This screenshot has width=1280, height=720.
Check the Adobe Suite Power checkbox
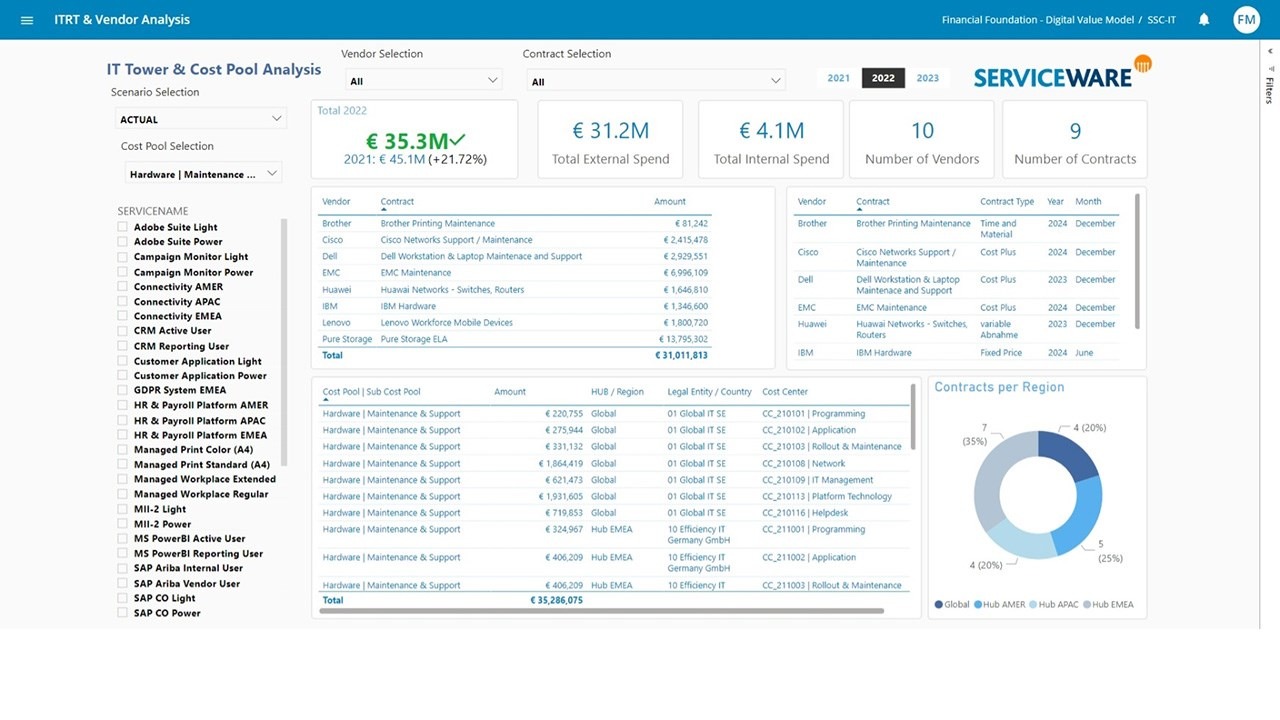123,242
